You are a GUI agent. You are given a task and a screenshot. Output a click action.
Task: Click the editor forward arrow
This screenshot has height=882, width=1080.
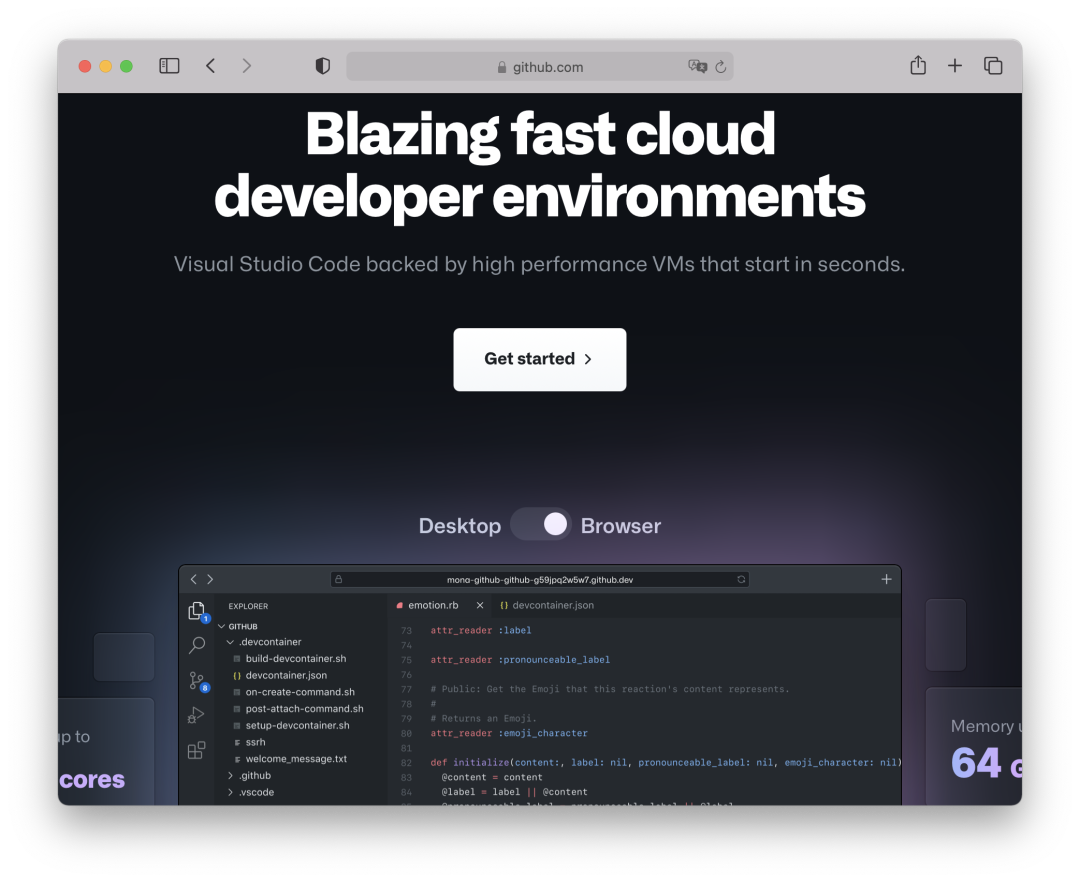tap(210, 580)
